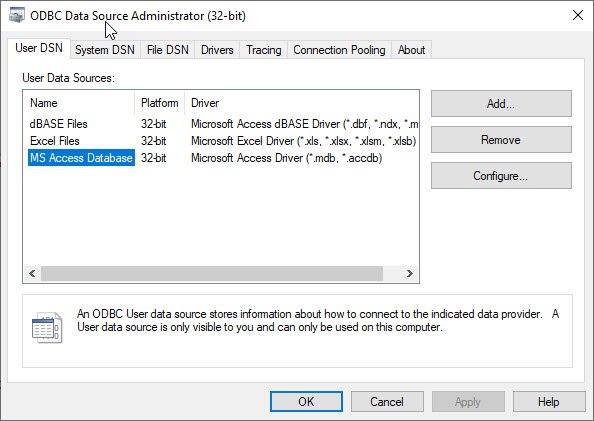The width and height of the screenshot is (594, 421).
Task: Close the ODBC Administrator window
Action: pyautogui.click(x=578, y=16)
